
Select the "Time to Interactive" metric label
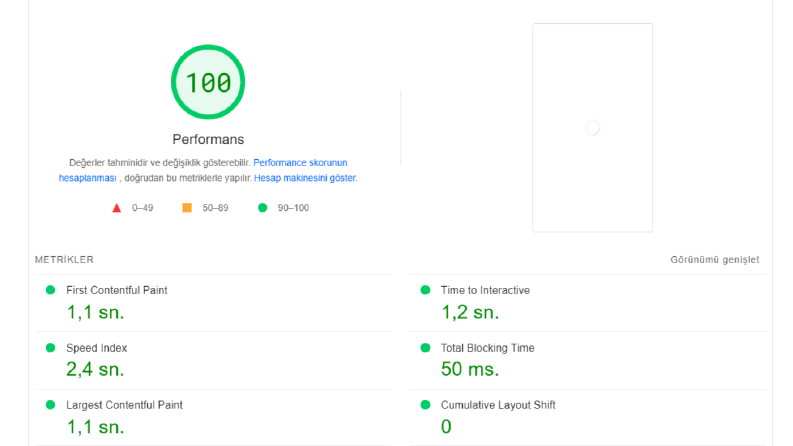pos(485,290)
